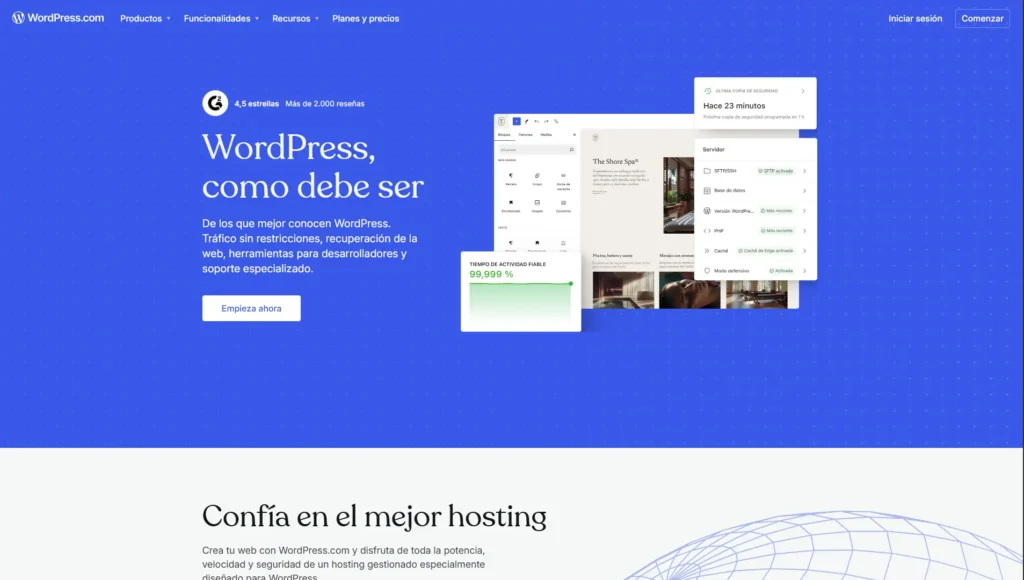Click the Columnas block icon
The width and height of the screenshot is (1024, 580).
click(x=563, y=202)
